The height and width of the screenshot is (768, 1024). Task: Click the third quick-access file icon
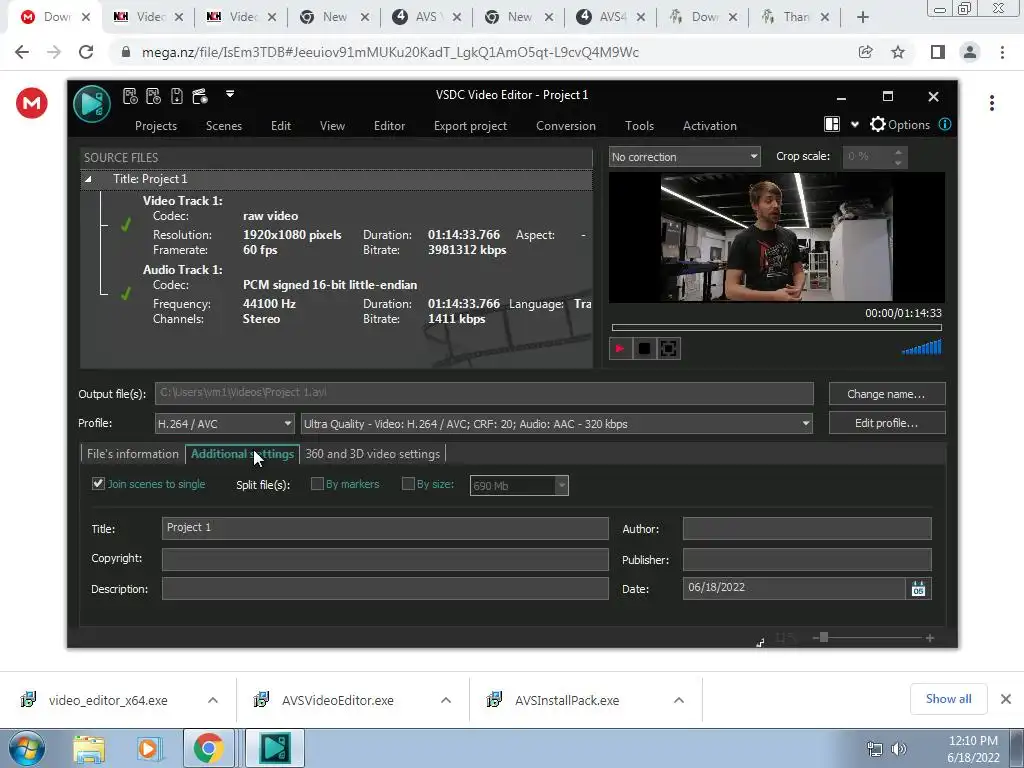pos(176,97)
